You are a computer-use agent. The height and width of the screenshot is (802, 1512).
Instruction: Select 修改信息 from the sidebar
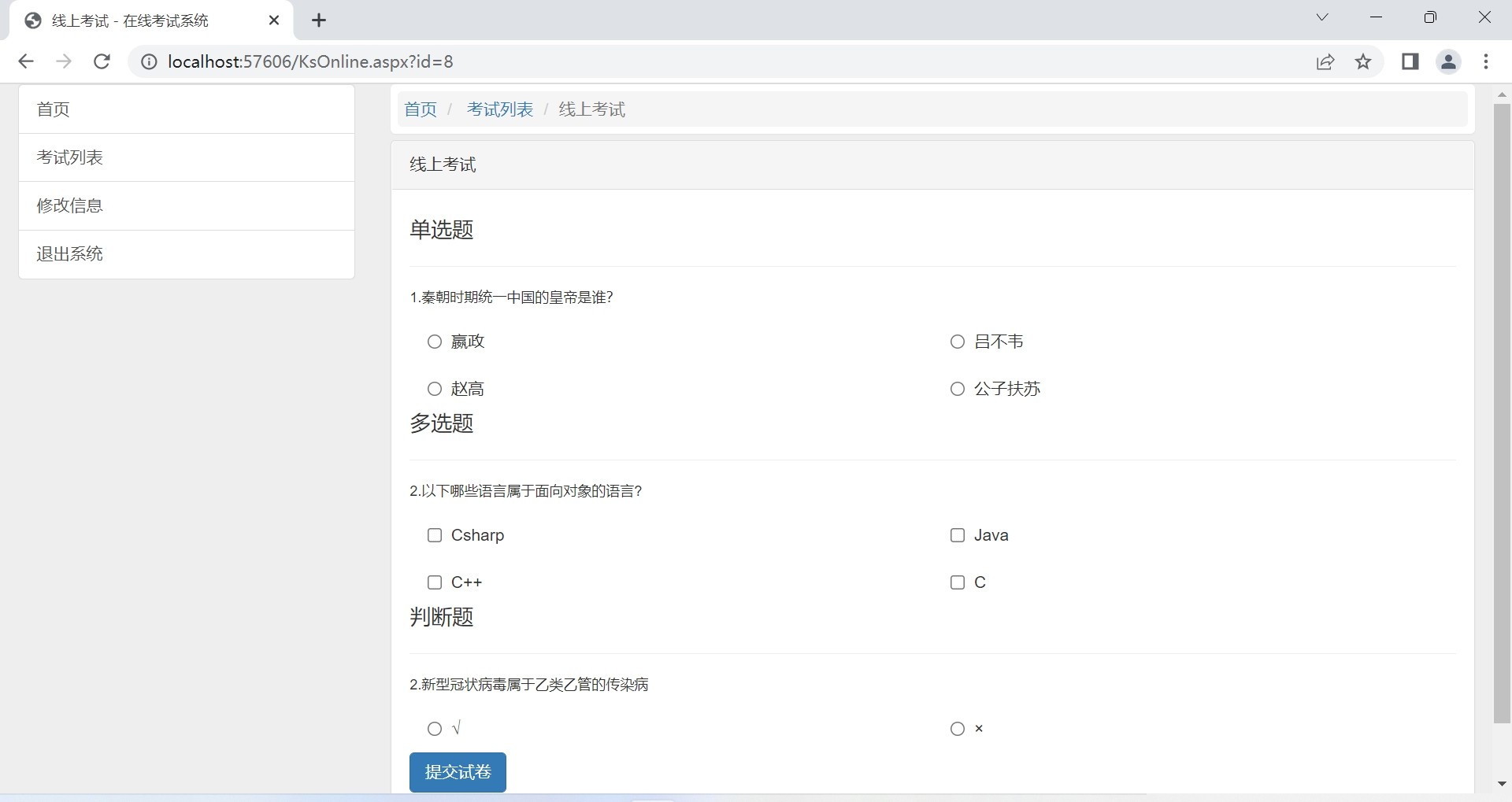70,205
